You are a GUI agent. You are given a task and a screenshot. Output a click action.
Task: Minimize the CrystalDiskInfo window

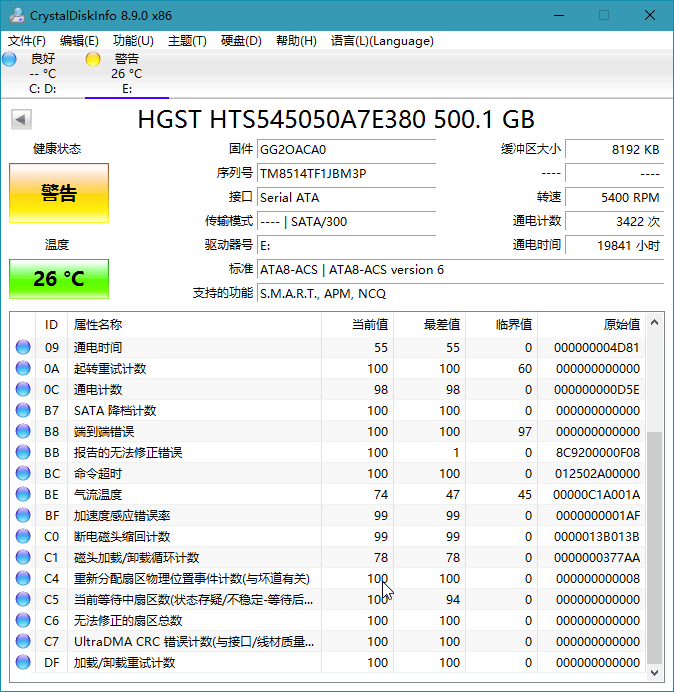(x=559, y=15)
